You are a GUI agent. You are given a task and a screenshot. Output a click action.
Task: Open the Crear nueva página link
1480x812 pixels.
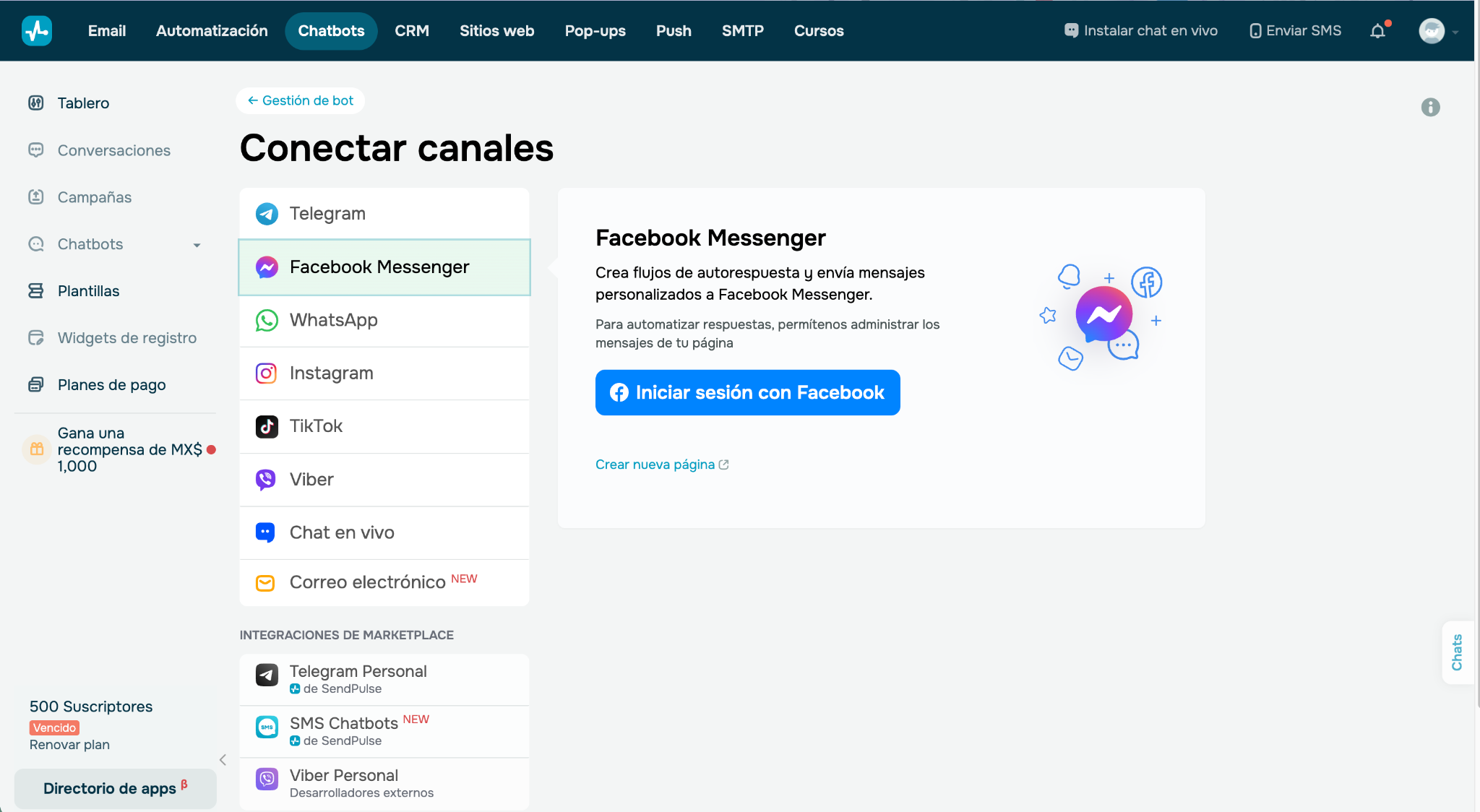662,465
